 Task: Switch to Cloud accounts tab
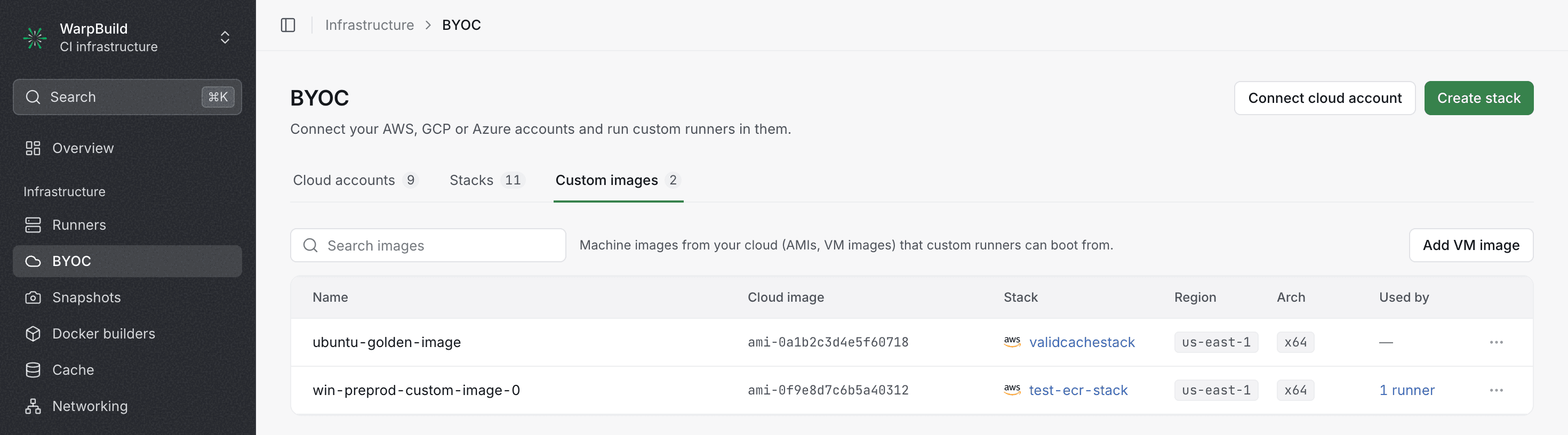tap(355, 180)
